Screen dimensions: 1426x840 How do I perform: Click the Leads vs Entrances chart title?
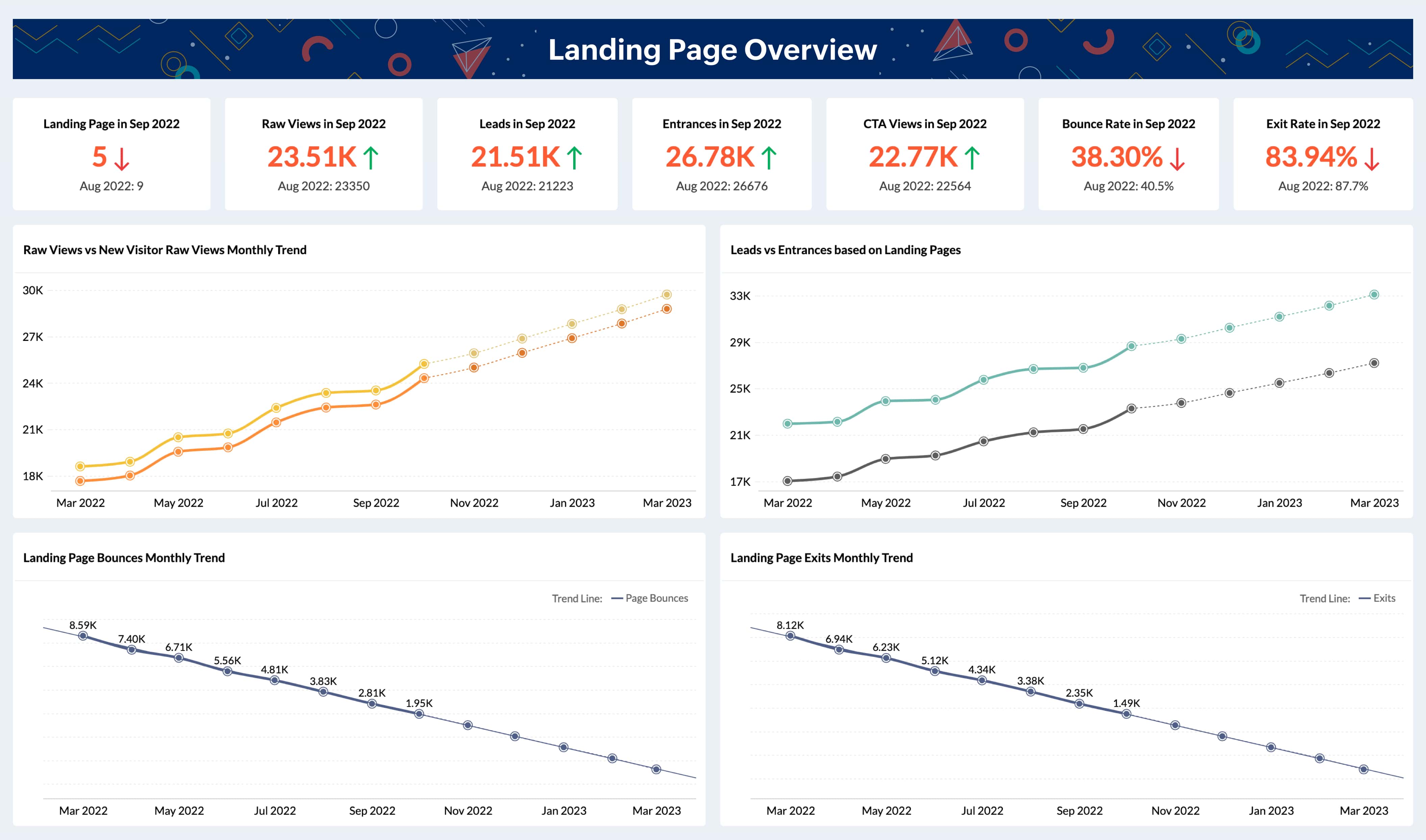click(x=845, y=250)
